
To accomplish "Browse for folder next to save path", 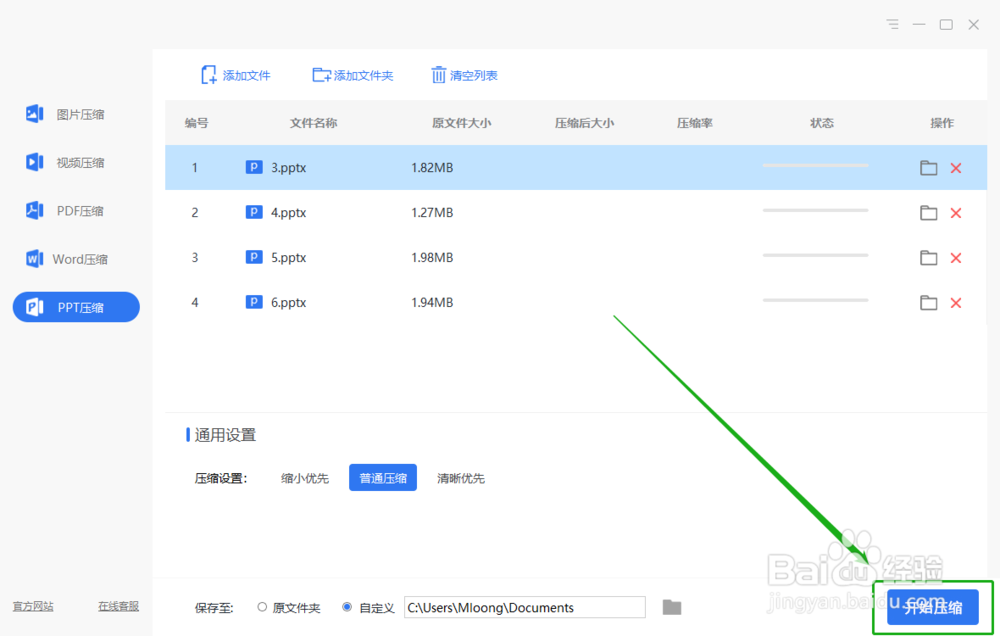I will [x=672, y=607].
